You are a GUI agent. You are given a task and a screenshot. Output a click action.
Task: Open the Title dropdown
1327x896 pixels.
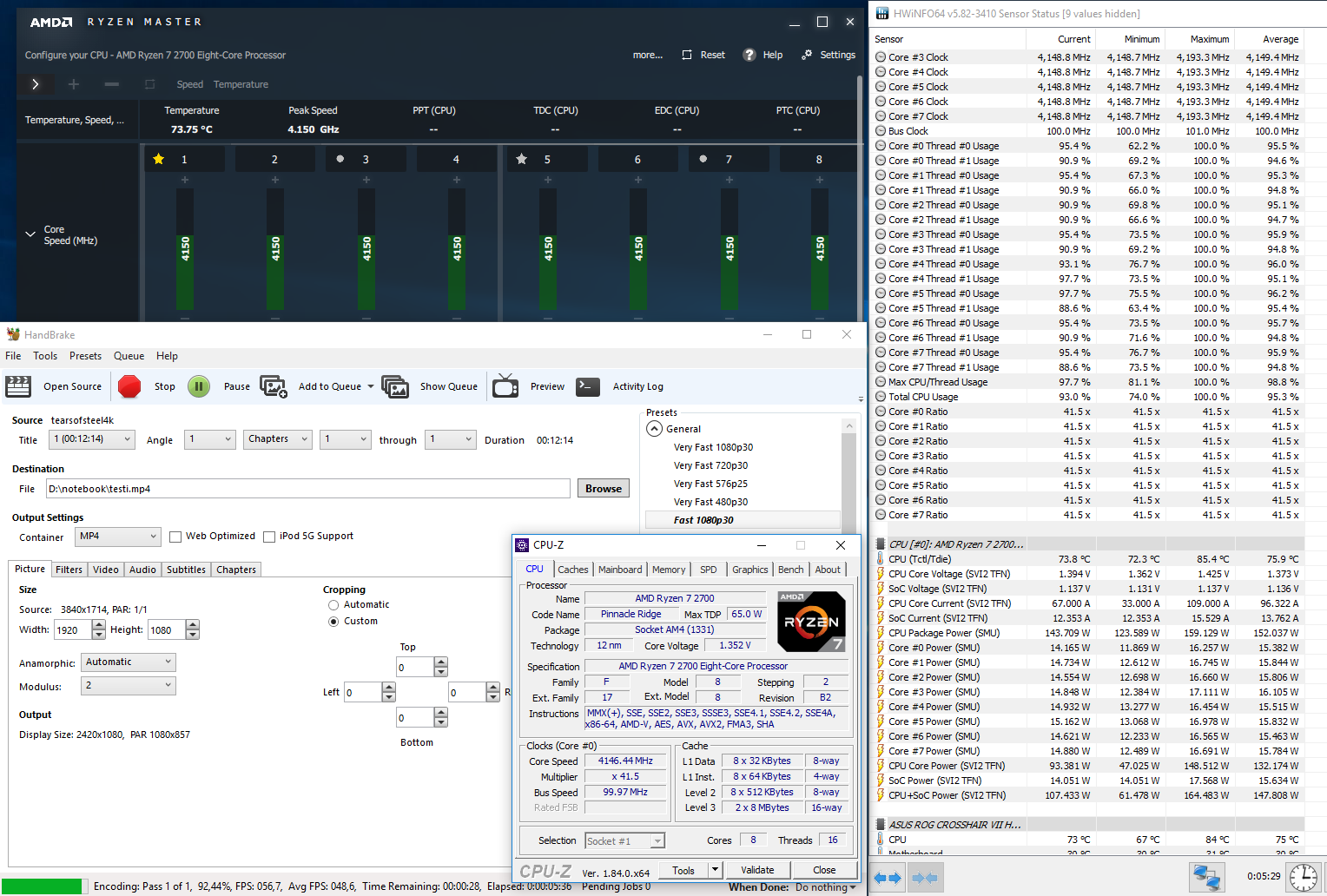[x=91, y=439]
